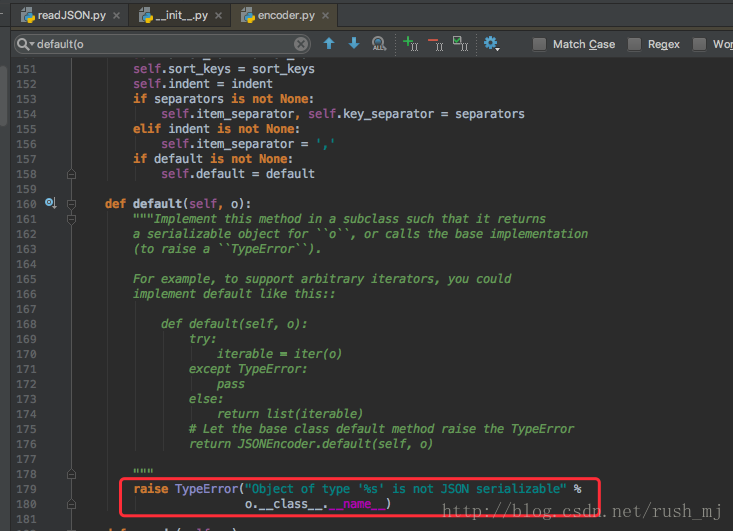Enable Regex checkbox
The image size is (733, 531).
[634, 44]
